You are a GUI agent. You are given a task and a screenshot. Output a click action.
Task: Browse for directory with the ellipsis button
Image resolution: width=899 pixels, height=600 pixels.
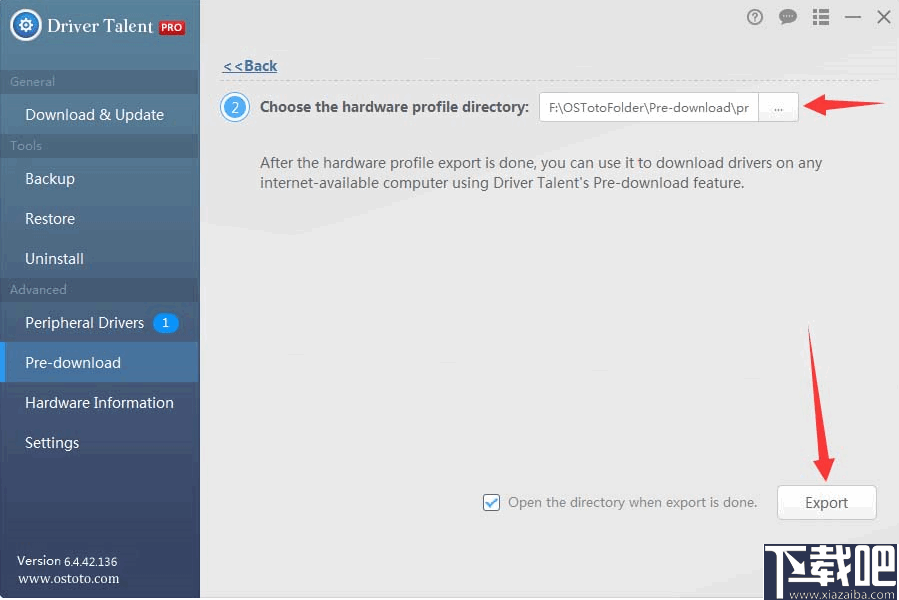778,108
